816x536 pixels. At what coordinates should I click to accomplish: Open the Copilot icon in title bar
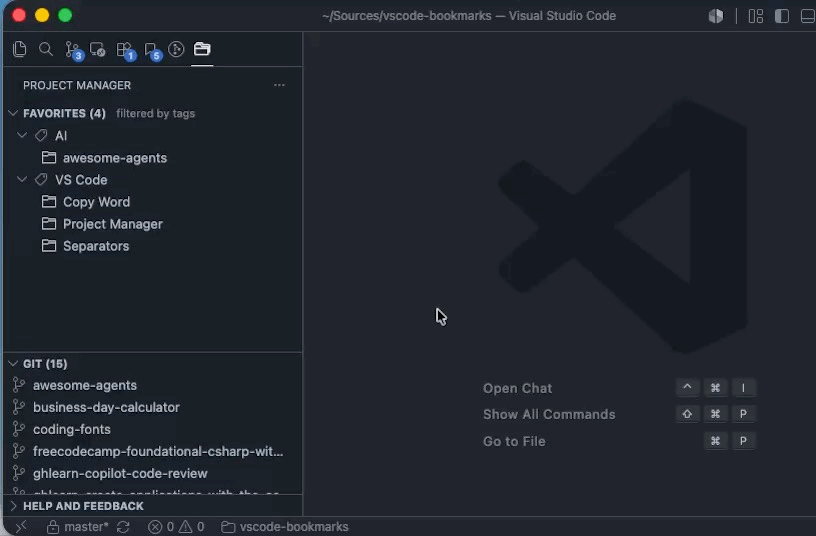[x=716, y=16]
